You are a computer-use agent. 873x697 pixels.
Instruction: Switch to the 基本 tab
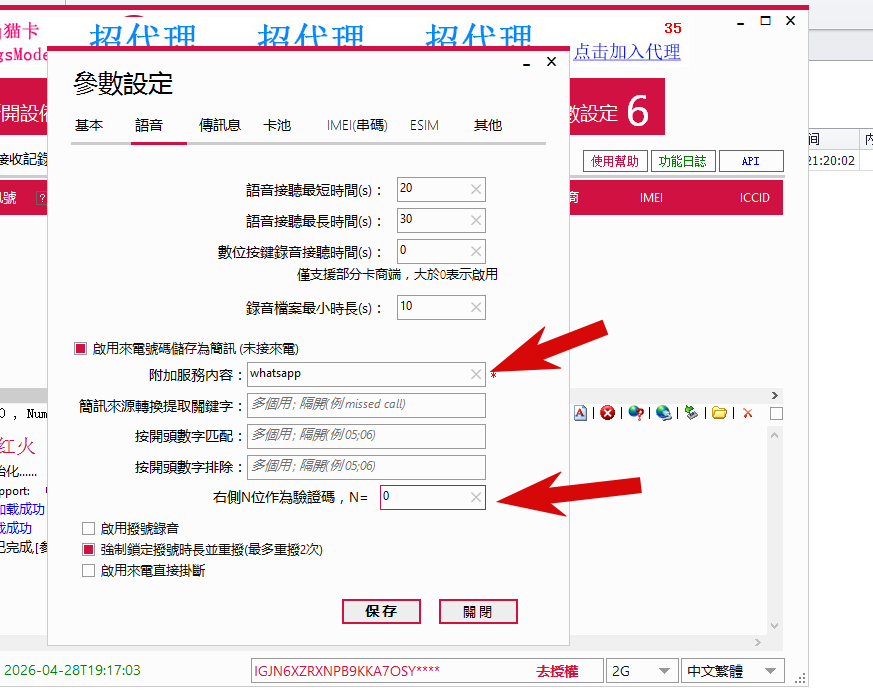89,125
